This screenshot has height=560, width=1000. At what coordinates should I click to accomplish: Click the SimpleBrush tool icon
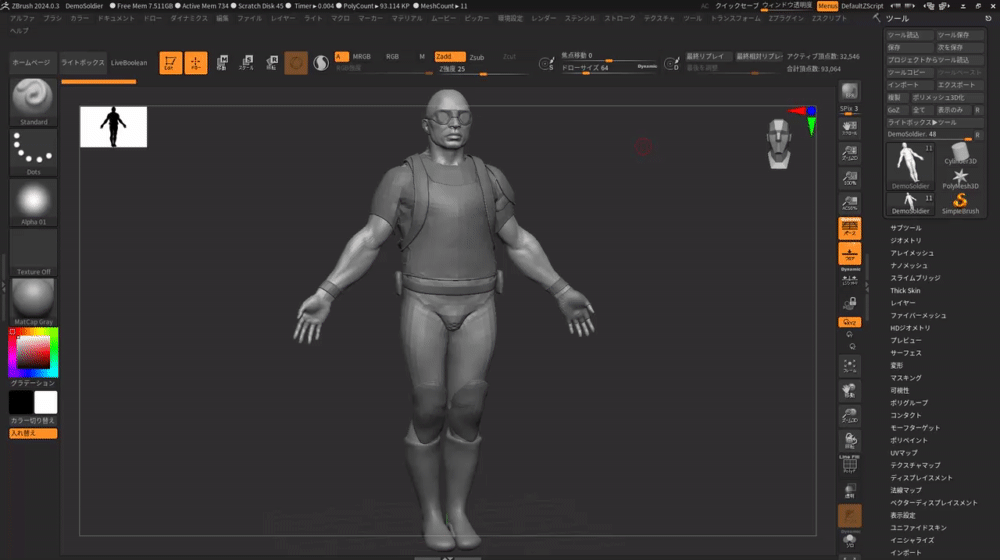[x=960, y=203]
